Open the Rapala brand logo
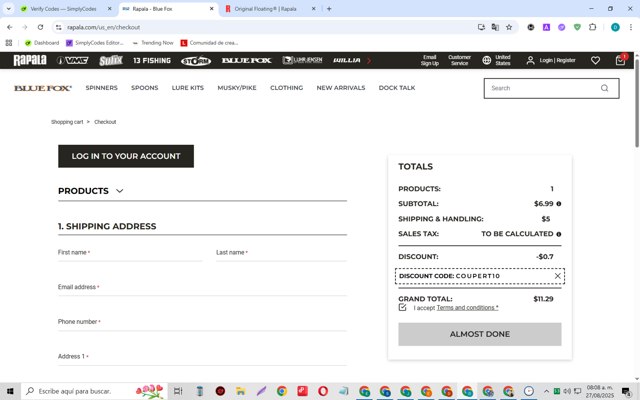 [x=30, y=60]
